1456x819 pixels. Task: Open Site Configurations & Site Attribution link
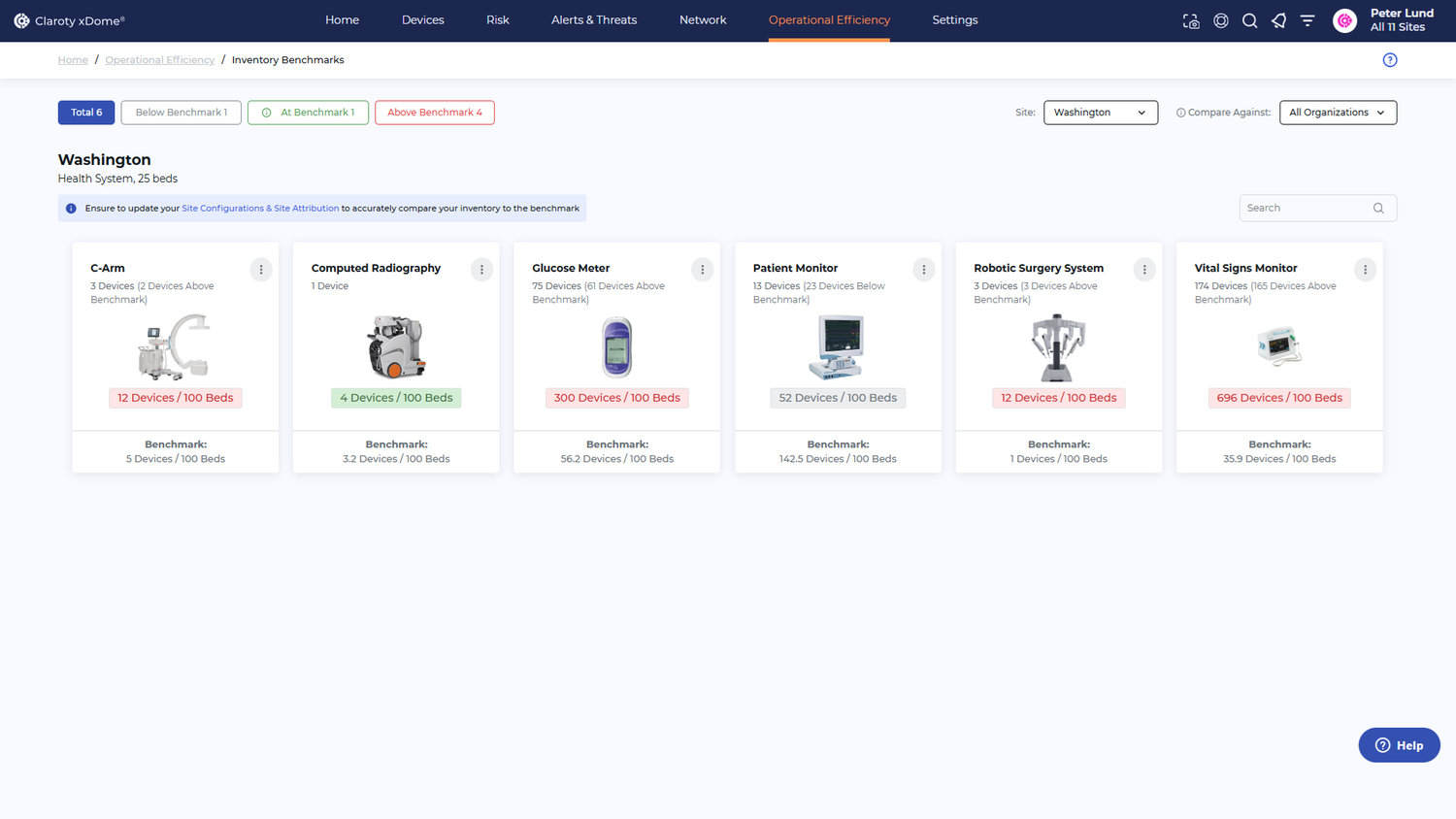point(260,209)
